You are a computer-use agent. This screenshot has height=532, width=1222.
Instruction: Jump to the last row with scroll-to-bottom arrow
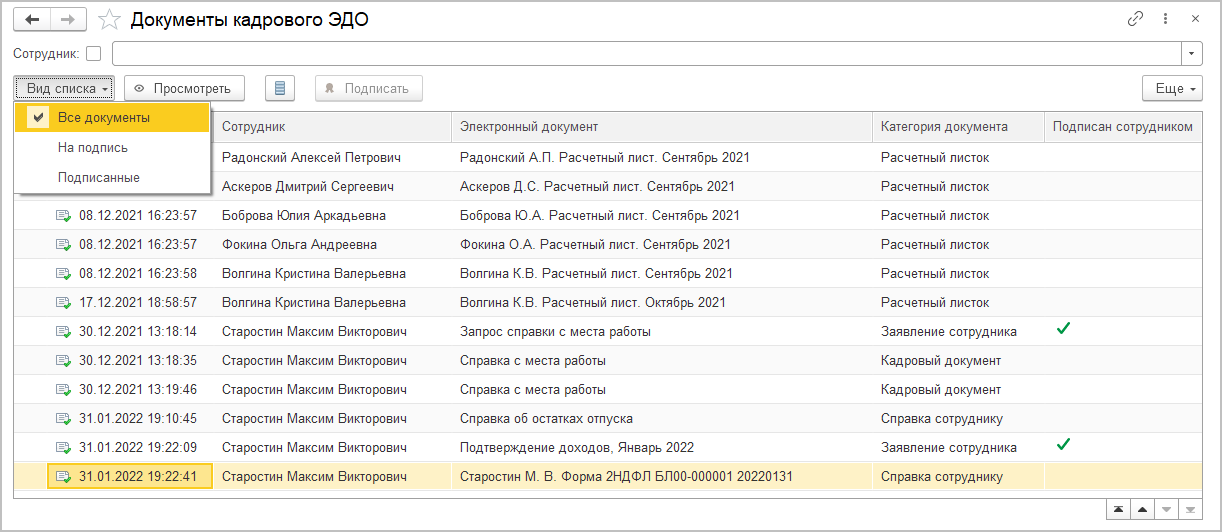(x=1190, y=511)
